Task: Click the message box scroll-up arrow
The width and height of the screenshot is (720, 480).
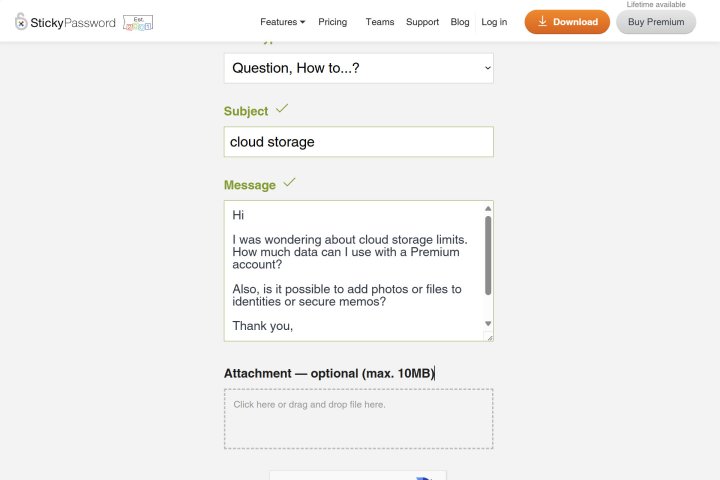Action: [488, 209]
